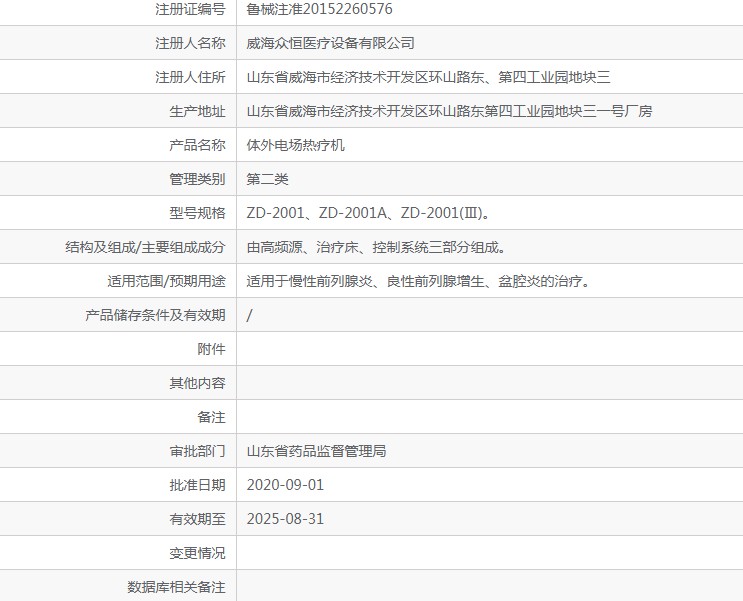Click the 注册人住所 label
This screenshot has width=743, height=601.
(190, 77)
